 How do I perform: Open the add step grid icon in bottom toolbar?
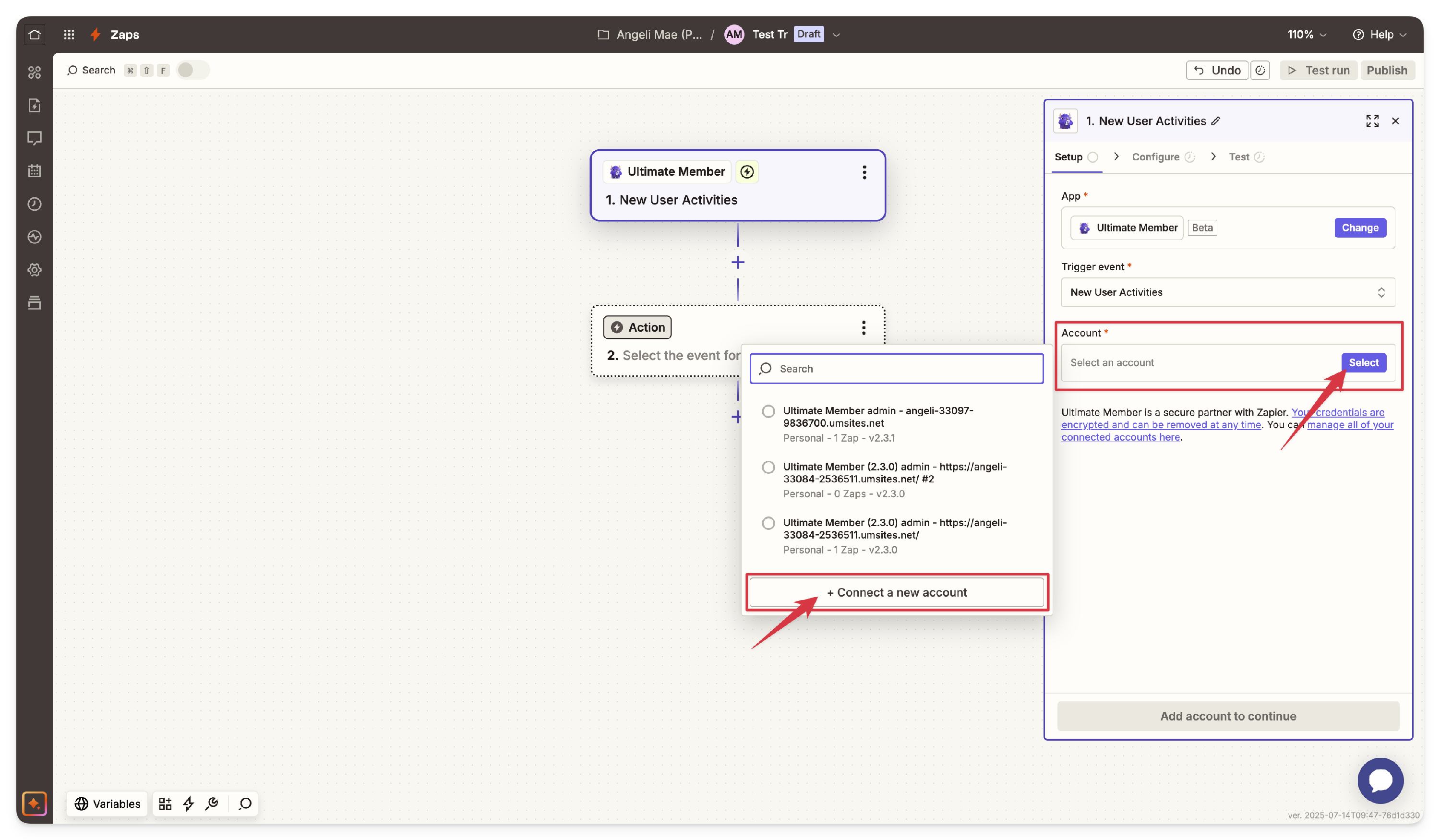(x=165, y=804)
